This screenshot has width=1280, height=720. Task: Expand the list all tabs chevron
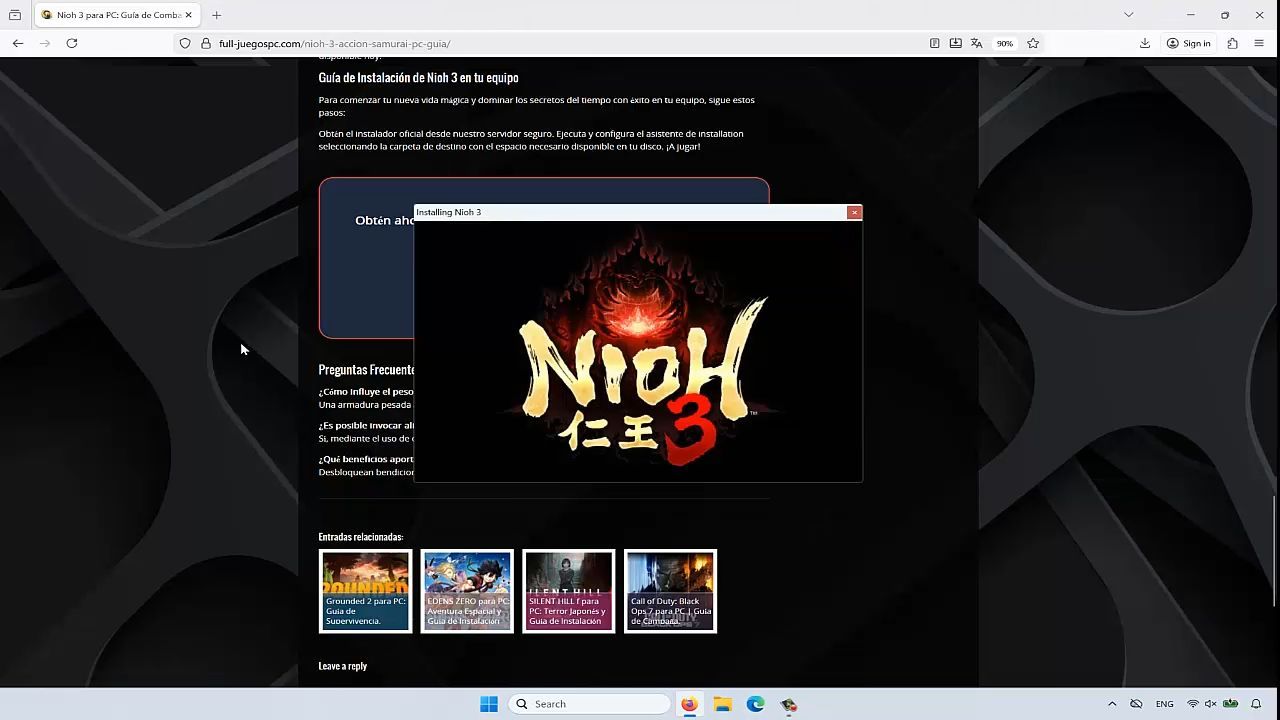1128,15
